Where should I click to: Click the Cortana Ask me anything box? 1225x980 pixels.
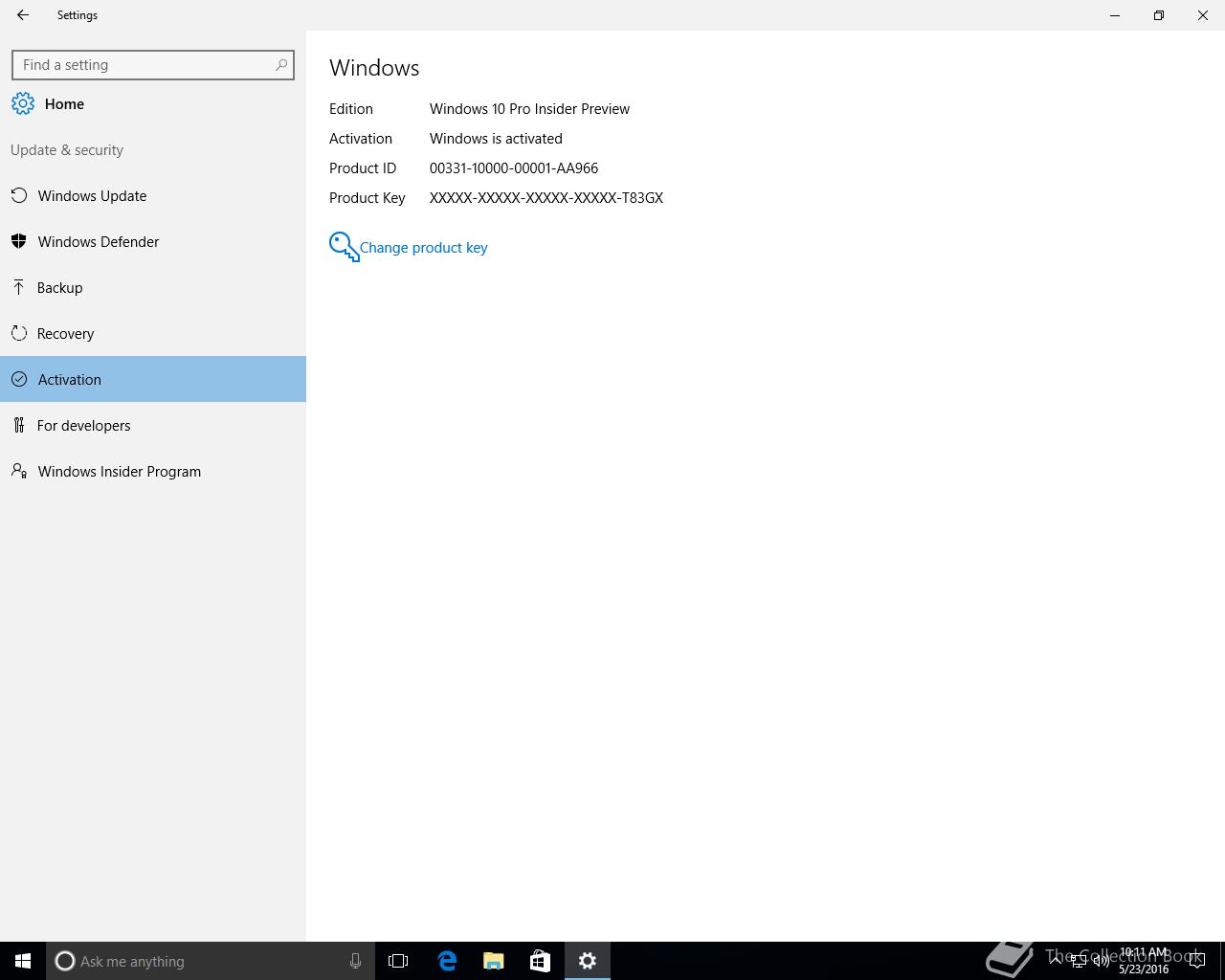(210, 961)
